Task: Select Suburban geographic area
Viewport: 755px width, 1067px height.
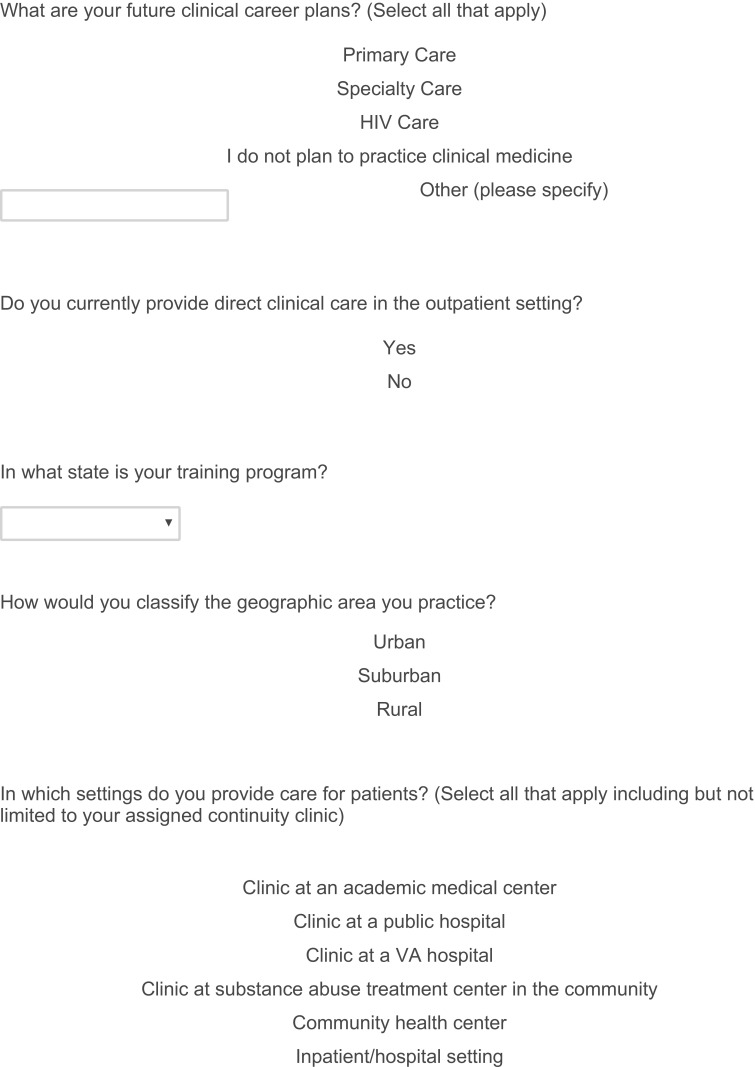Action: click(399, 676)
